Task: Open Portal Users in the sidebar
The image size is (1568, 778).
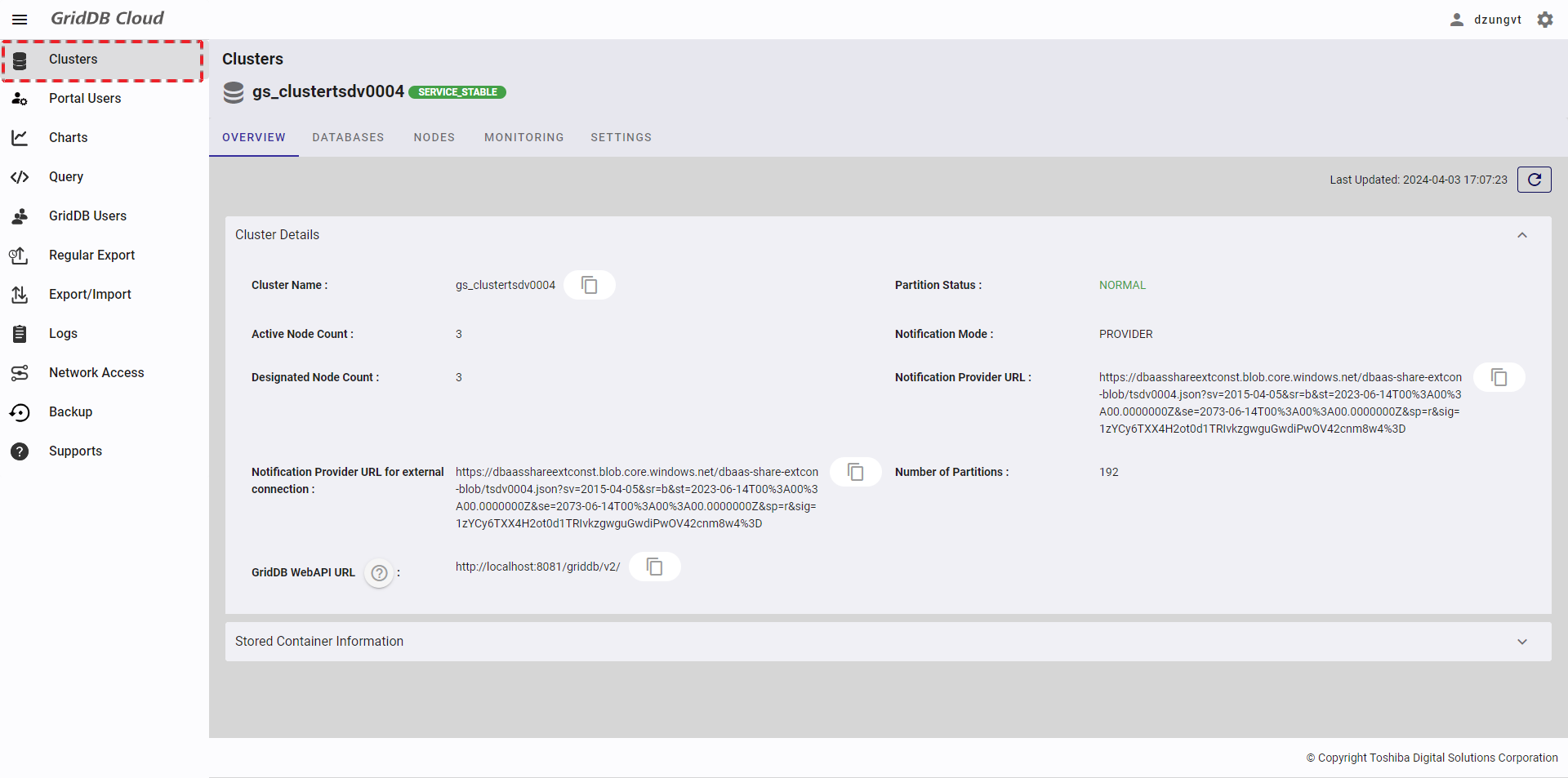Action: [85, 98]
